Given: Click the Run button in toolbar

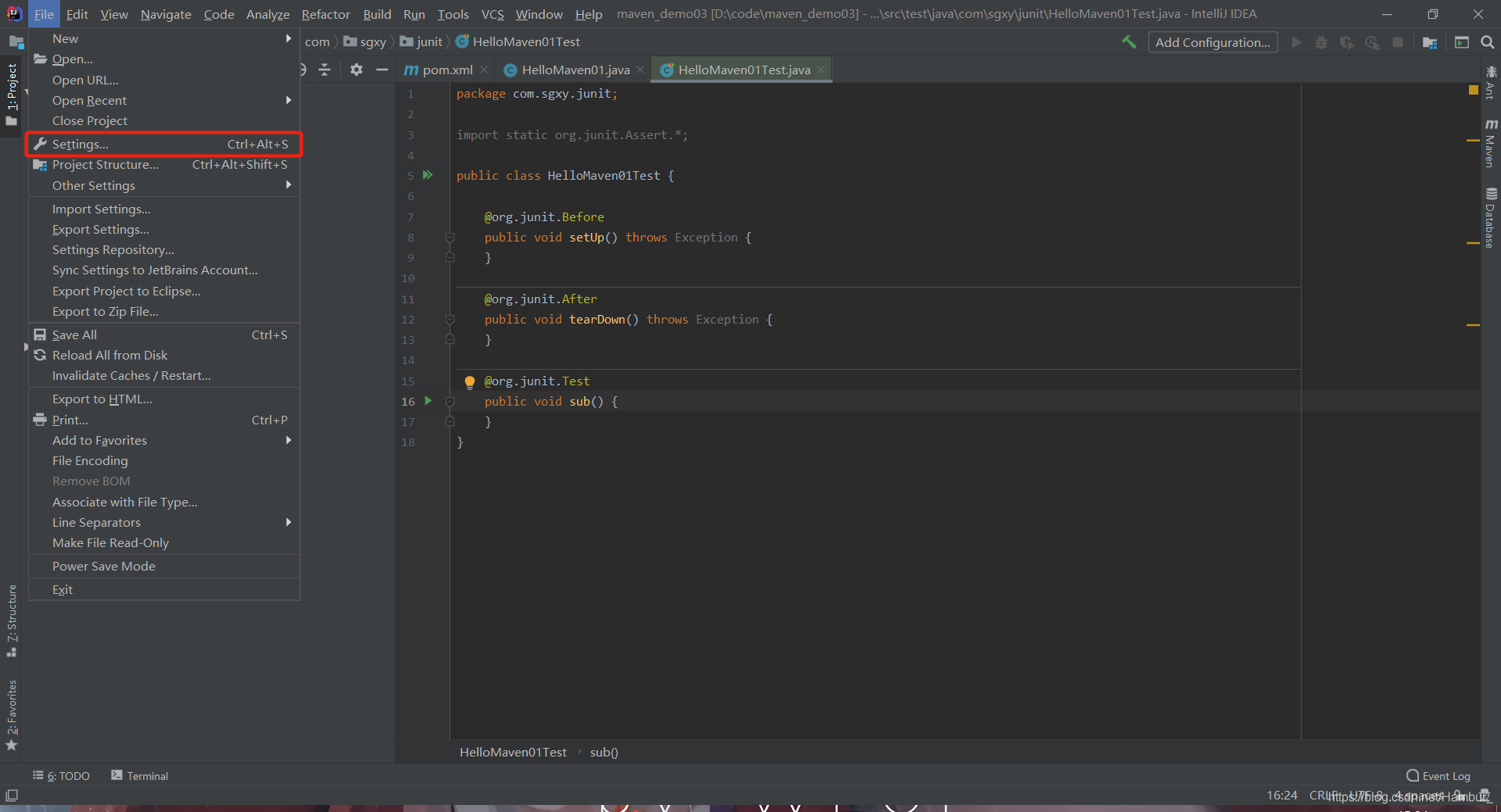Looking at the screenshot, I should point(1296,42).
